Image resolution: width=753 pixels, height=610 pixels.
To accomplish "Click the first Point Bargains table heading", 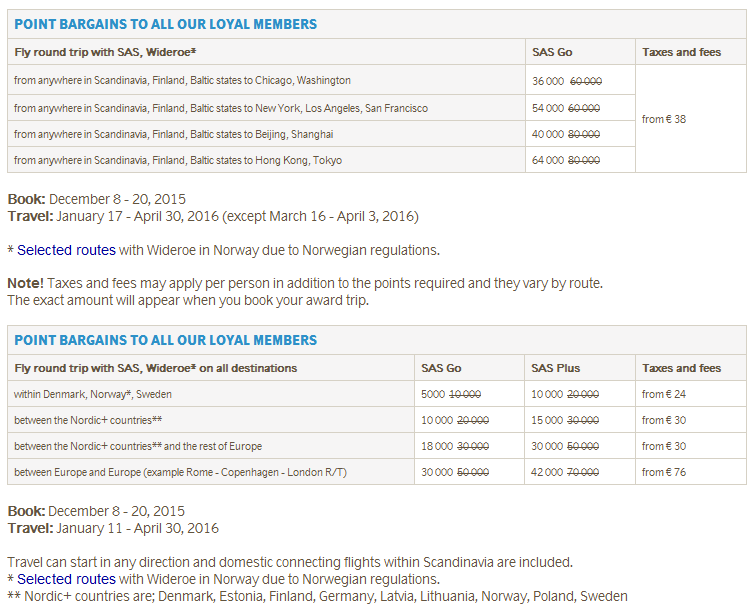I will point(166,24).
